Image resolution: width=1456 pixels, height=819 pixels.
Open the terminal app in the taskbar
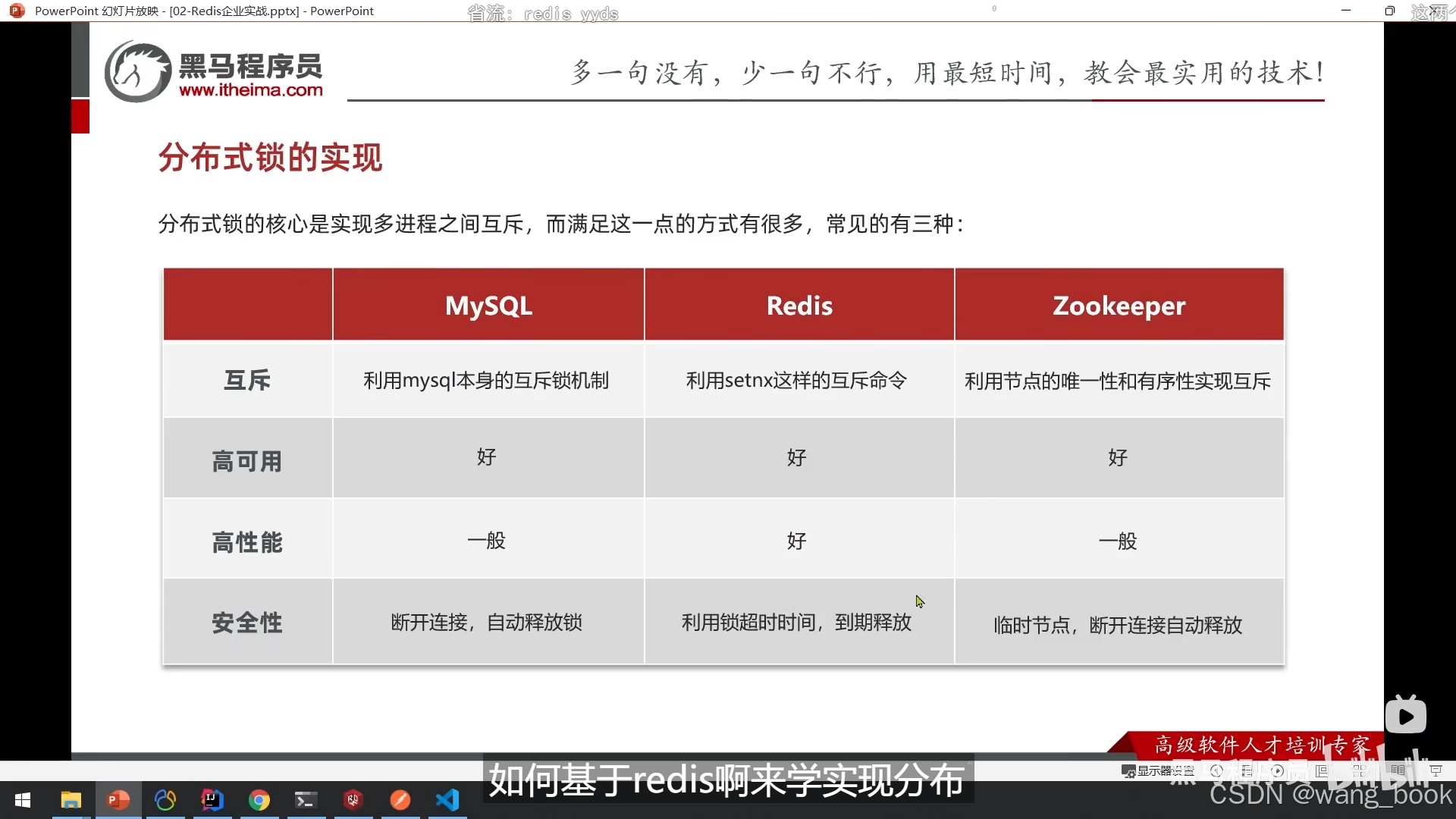pyautogui.click(x=306, y=800)
